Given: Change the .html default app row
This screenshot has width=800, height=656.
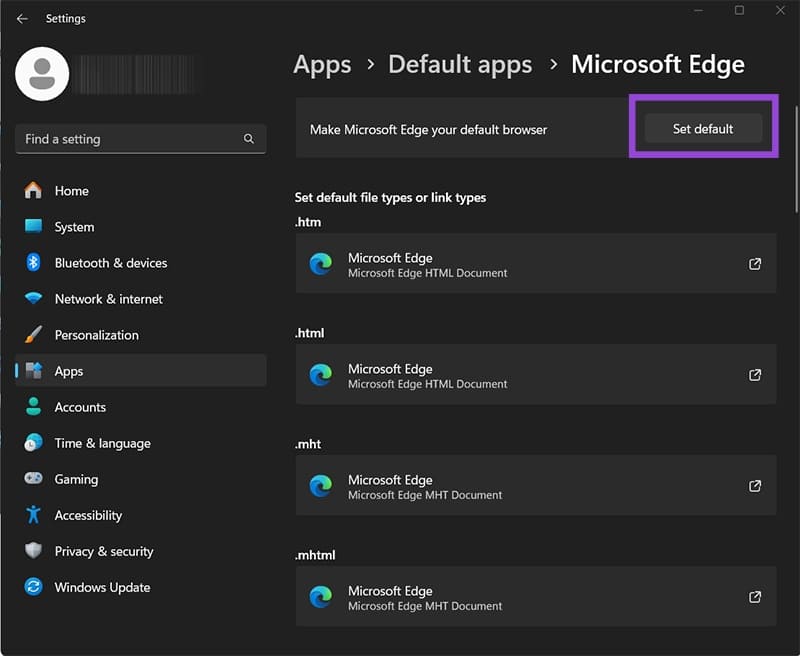Looking at the screenshot, I should pos(536,374).
